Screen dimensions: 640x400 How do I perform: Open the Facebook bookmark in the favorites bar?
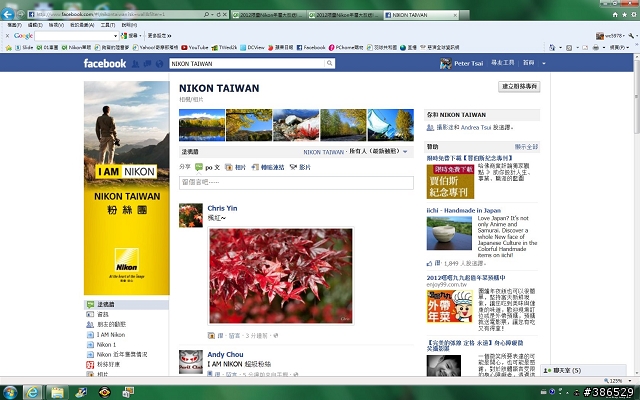click(x=311, y=47)
